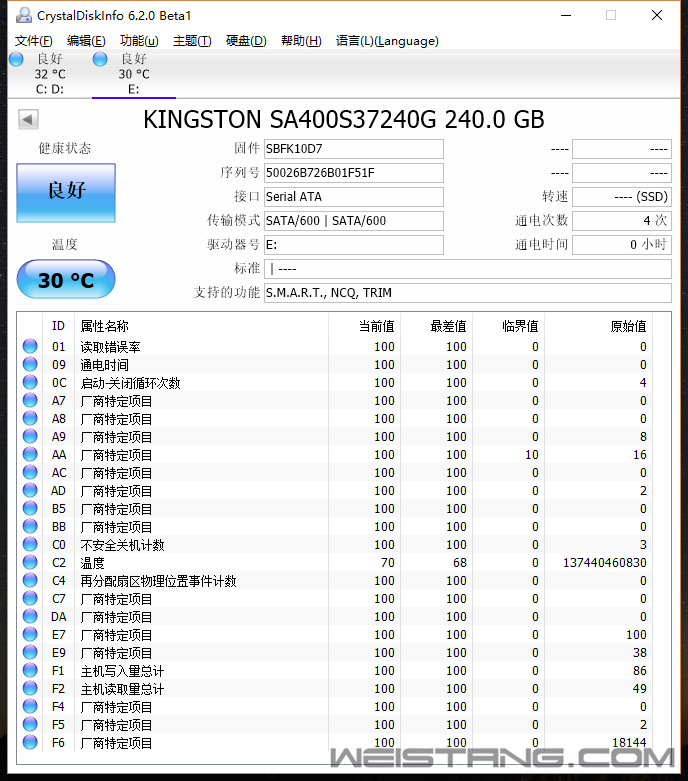The image size is (688, 781).
Task: Select the 读取错误率 attribute row
Action: (337, 346)
